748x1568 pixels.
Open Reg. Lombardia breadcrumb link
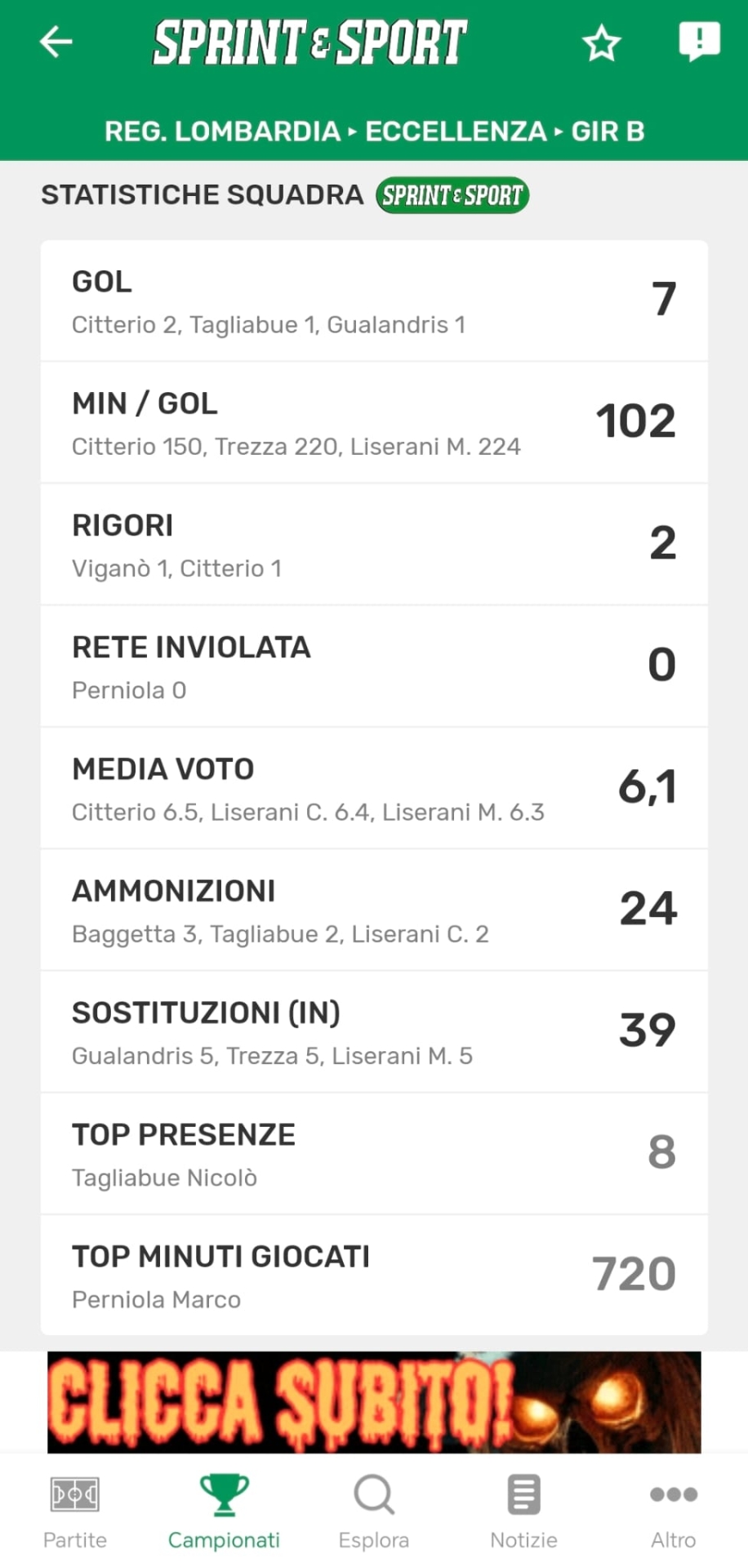click(222, 131)
